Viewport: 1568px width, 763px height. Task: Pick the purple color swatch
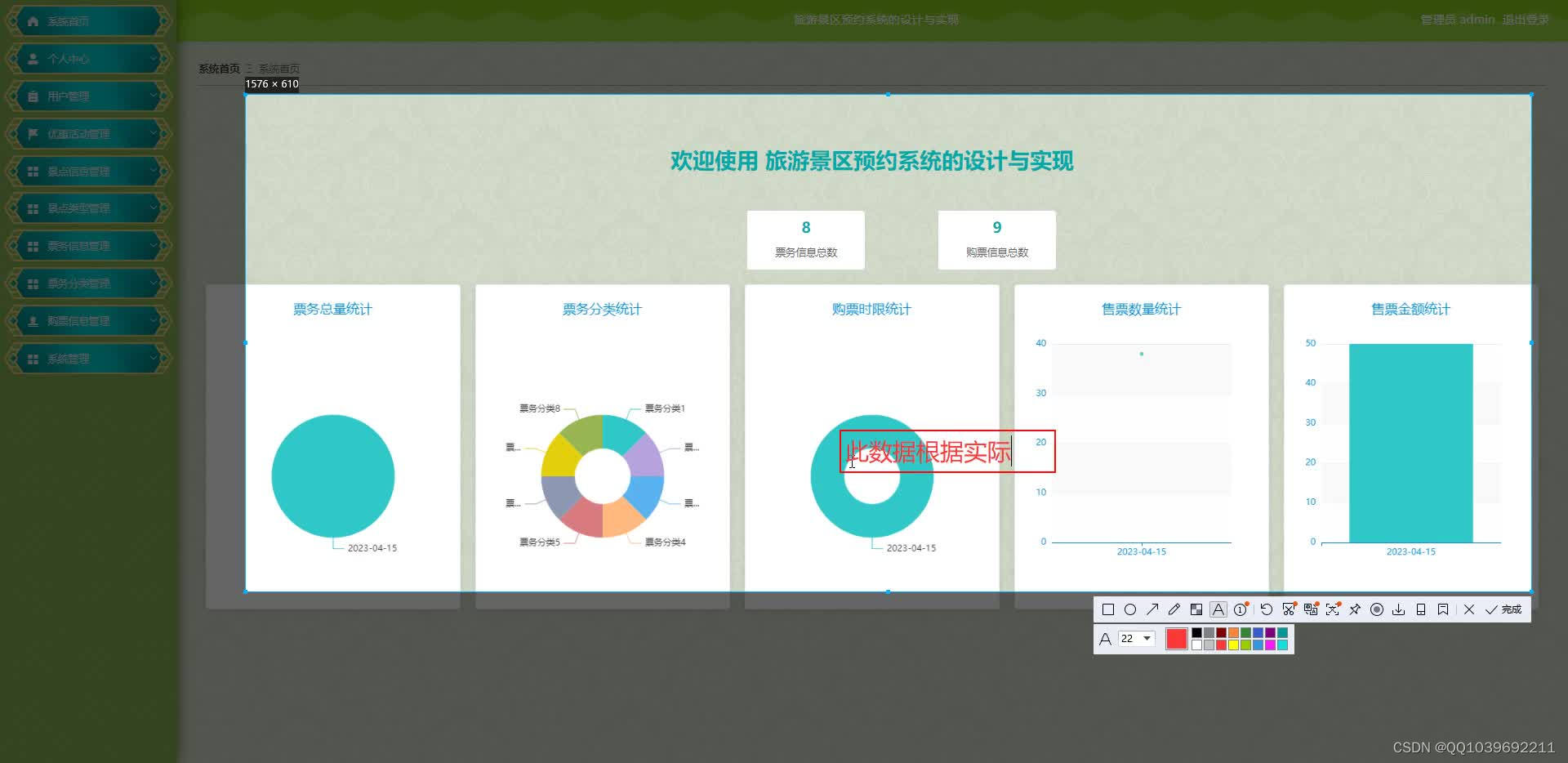(1270, 633)
